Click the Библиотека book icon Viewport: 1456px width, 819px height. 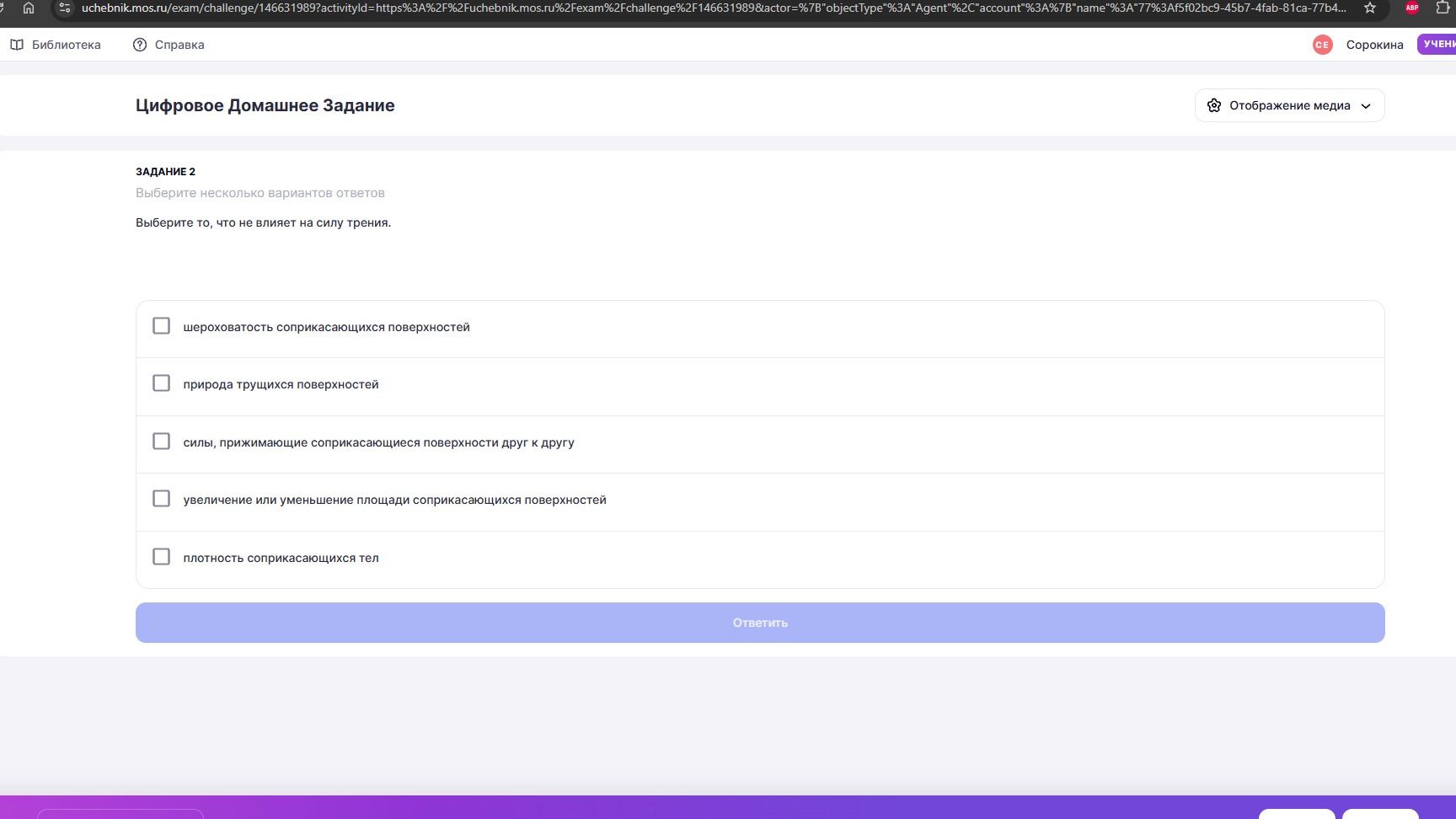[17, 45]
